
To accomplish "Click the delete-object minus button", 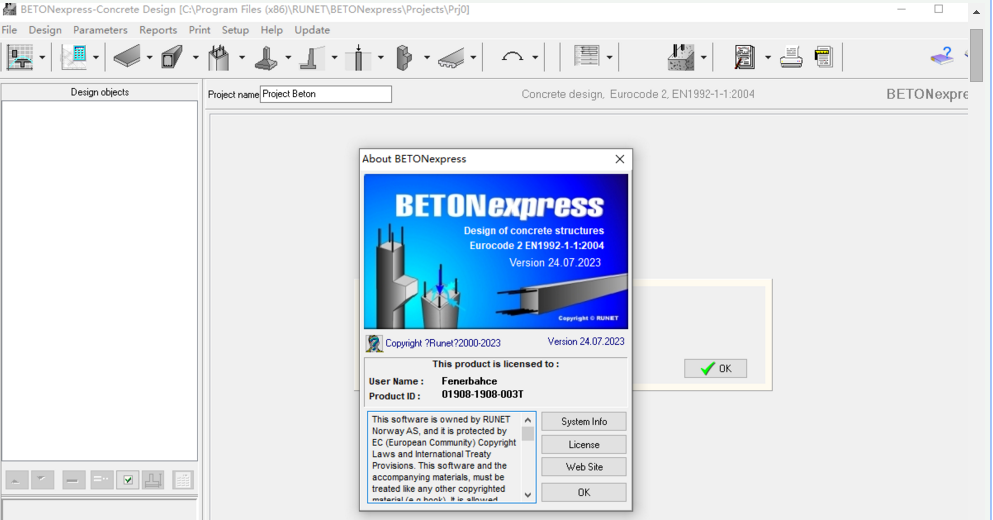I will [x=73, y=480].
